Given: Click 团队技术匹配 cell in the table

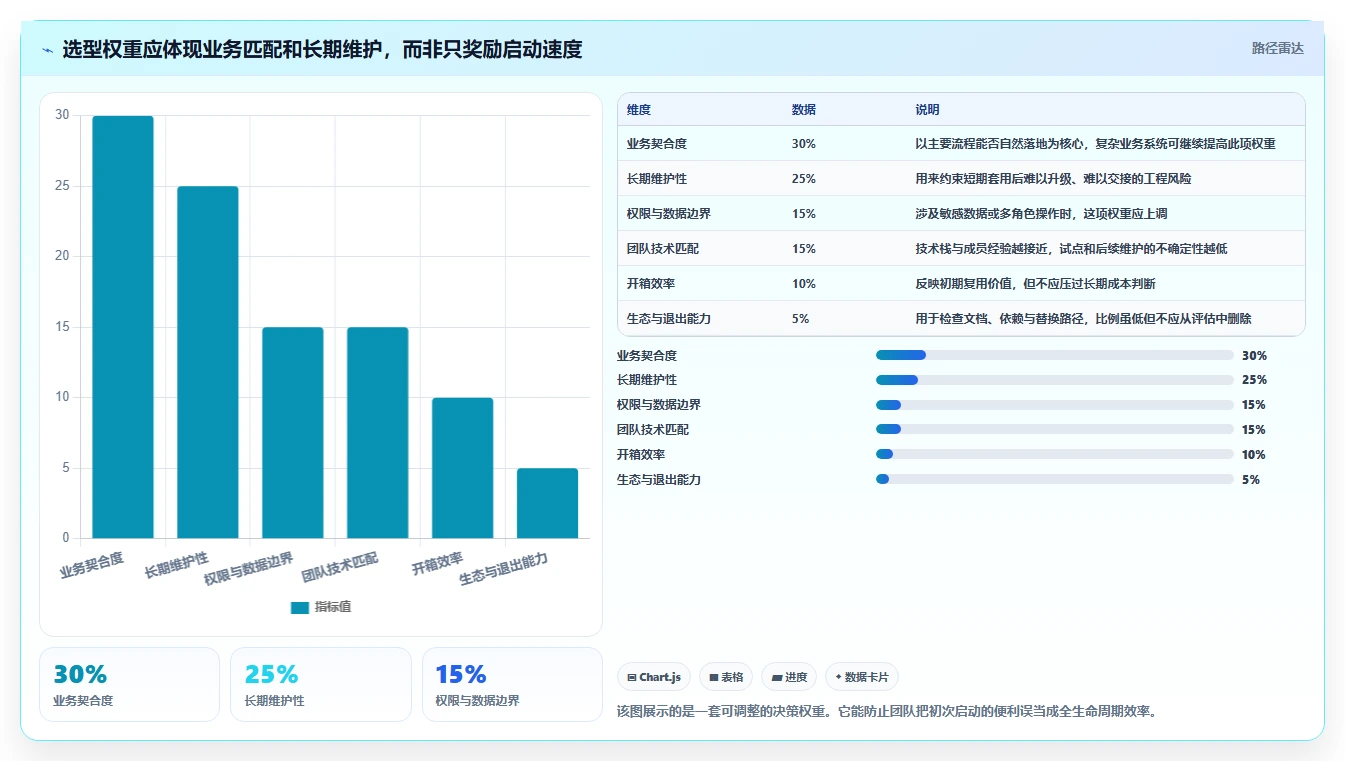Looking at the screenshot, I should (x=663, y=249).
